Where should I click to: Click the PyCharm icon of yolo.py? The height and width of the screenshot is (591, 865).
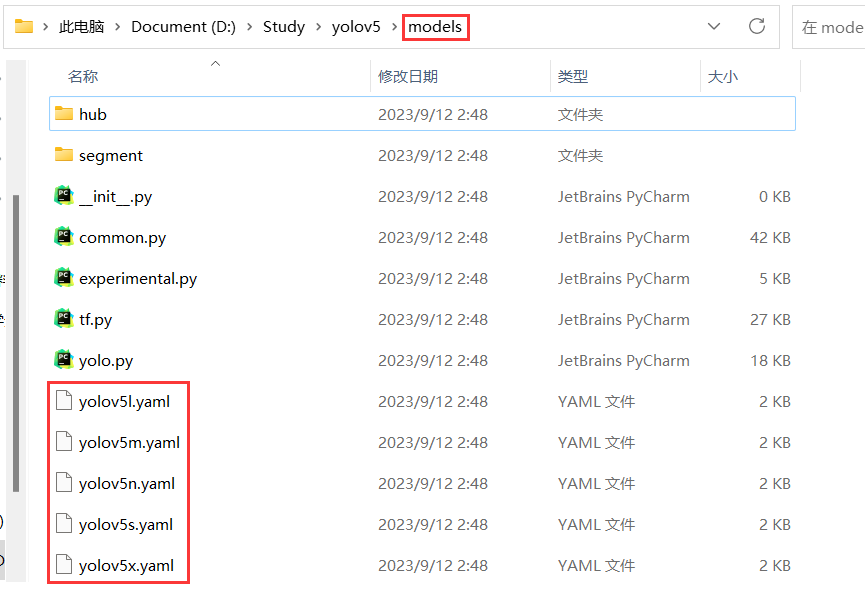[x=64, y=360]
